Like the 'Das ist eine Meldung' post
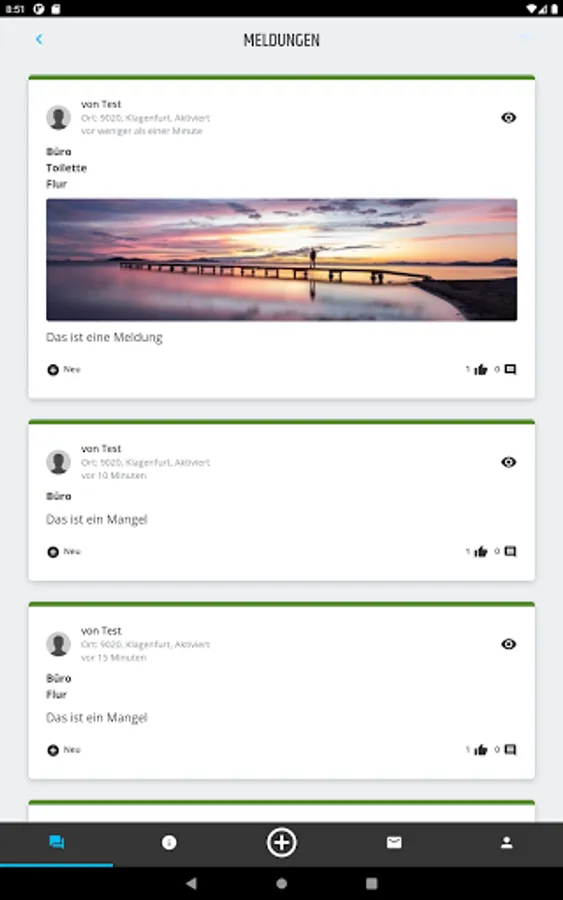Image resolution: width=563 pixels, height=900 pixels. 481,369
